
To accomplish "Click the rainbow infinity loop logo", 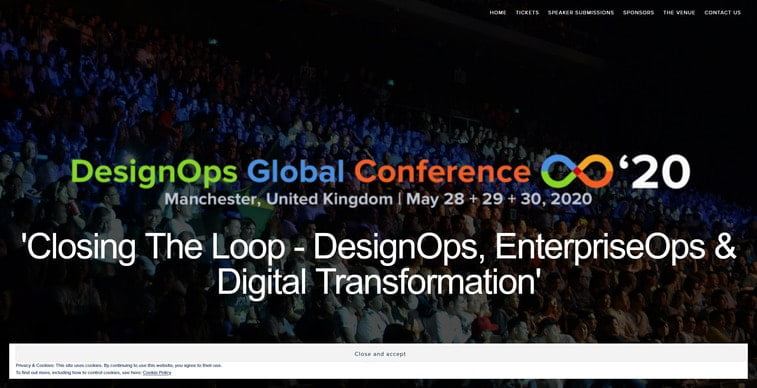I will tap(576, 171).
